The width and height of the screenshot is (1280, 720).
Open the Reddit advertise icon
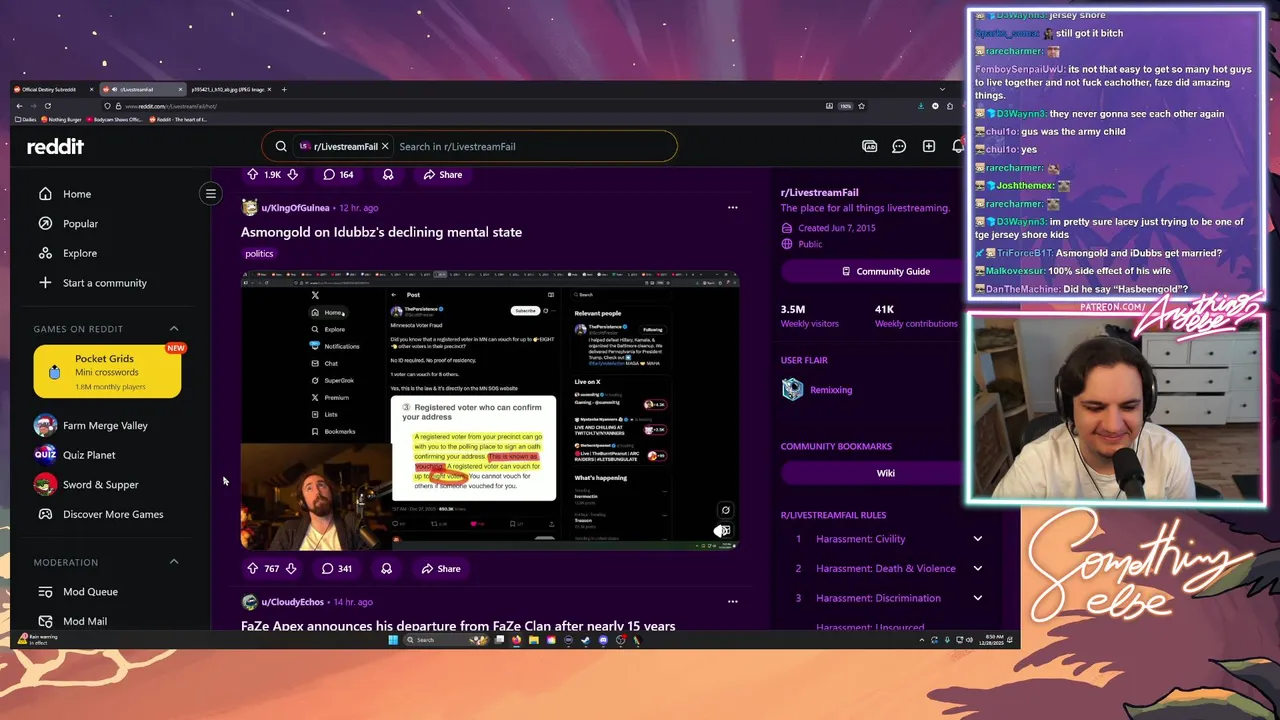(869, 146)
